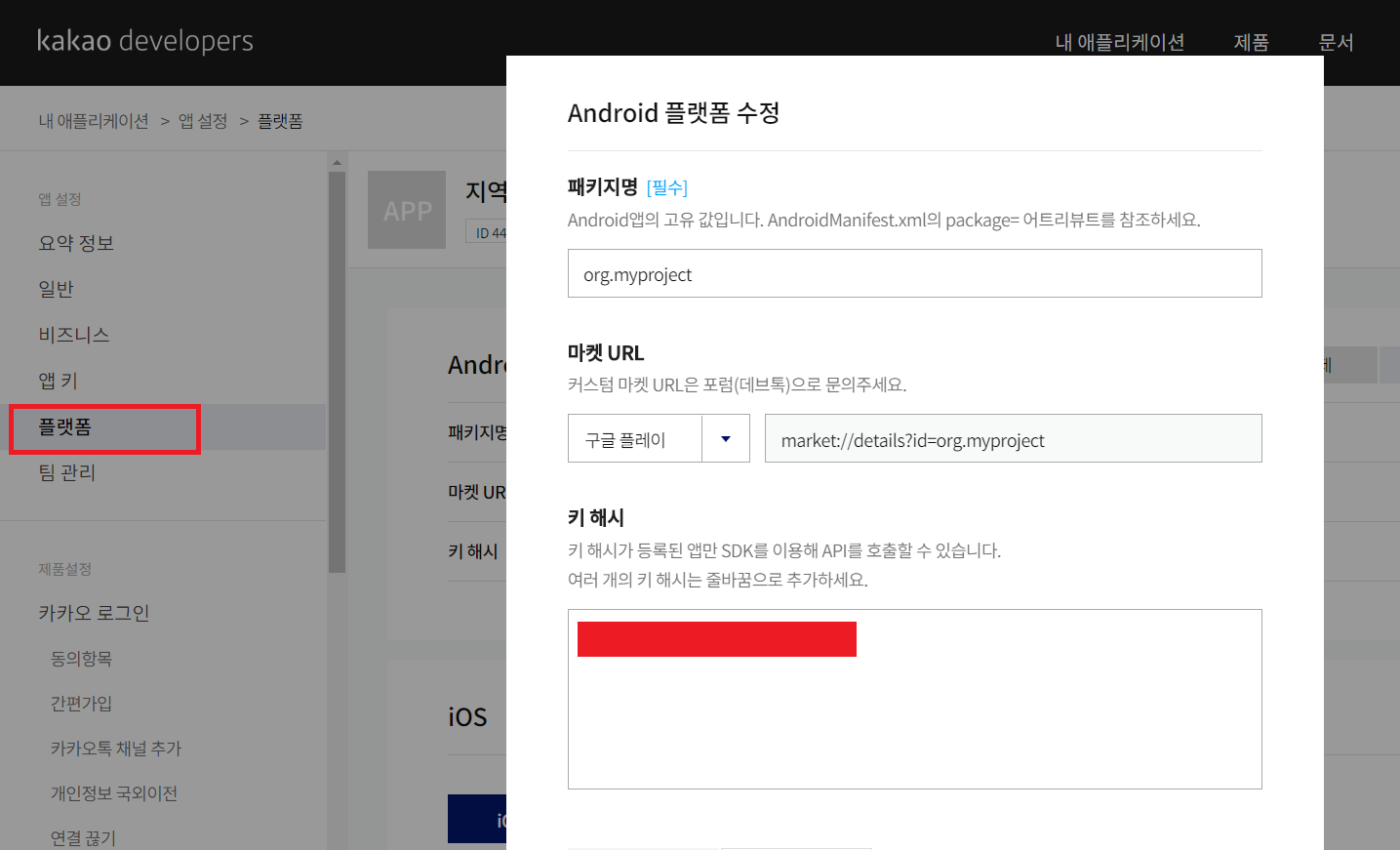
Task: Click the sidebar scrollbar up arrow
Action: tap(337, 162)
